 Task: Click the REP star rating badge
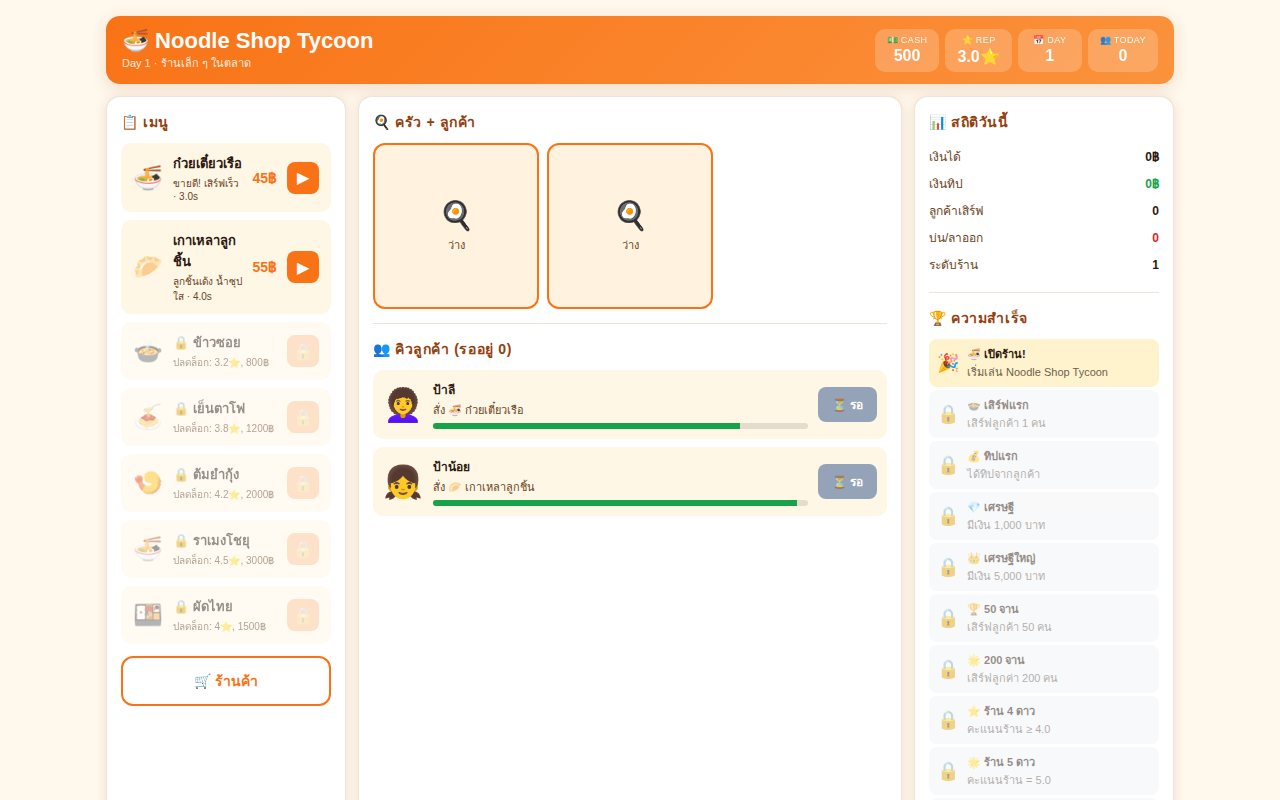pos(978,50)
